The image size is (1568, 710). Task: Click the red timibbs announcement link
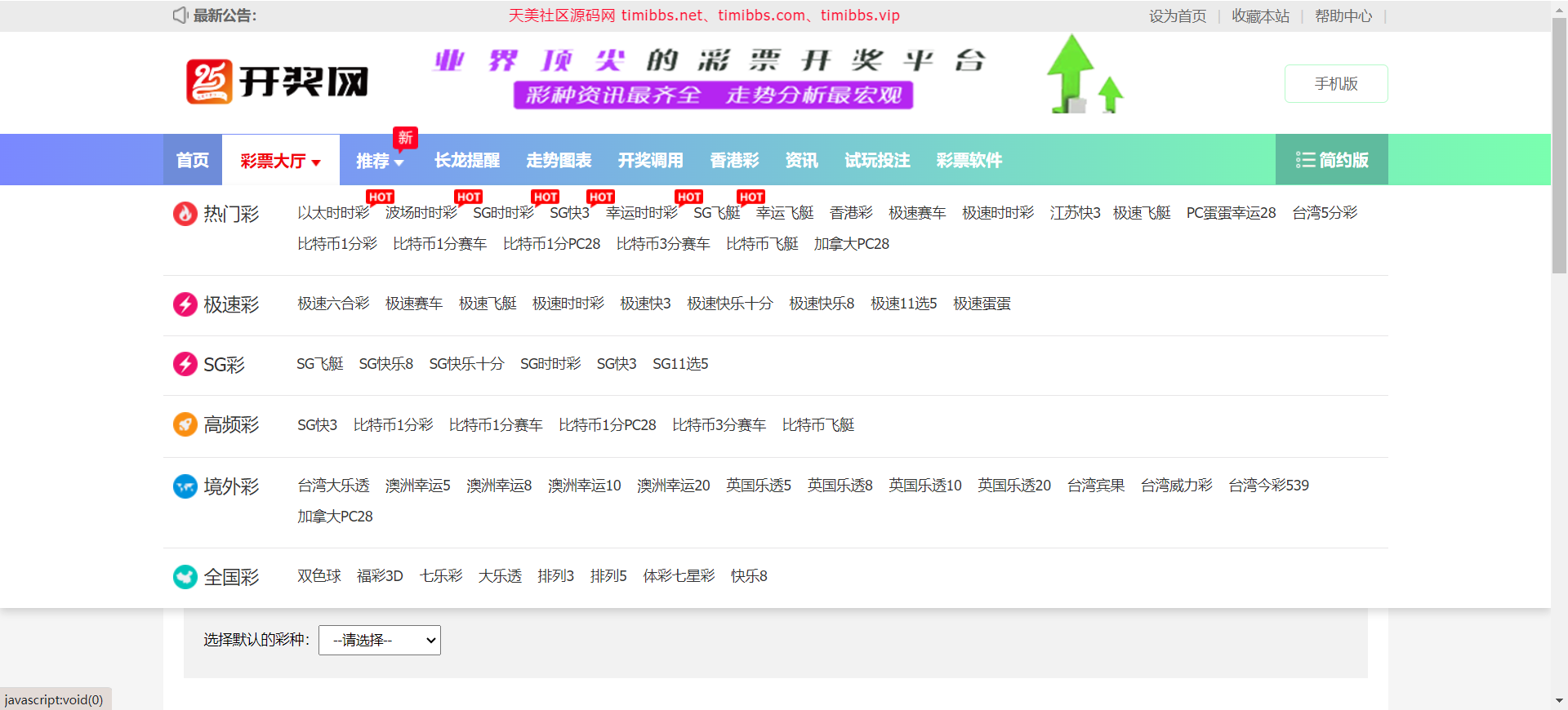pos(704,16)
